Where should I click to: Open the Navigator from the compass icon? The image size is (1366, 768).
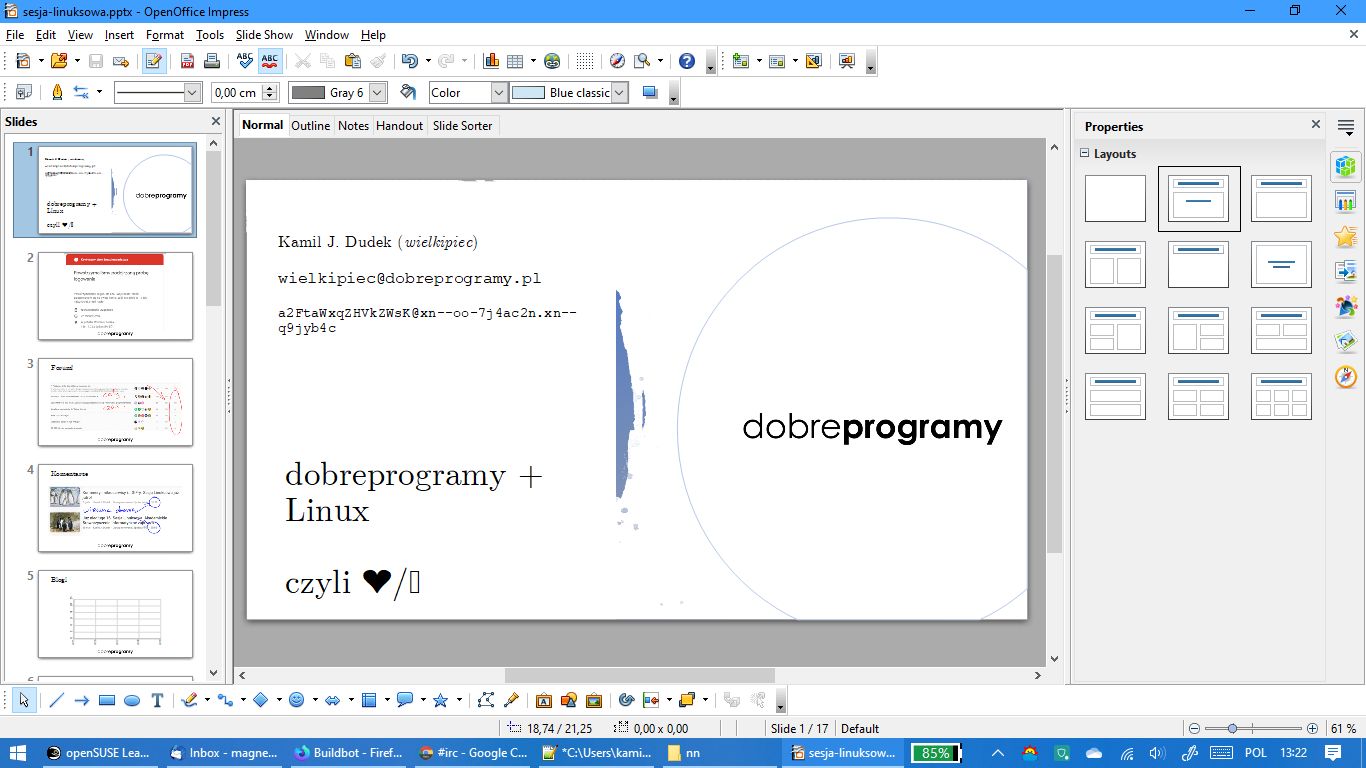point(617,61)
